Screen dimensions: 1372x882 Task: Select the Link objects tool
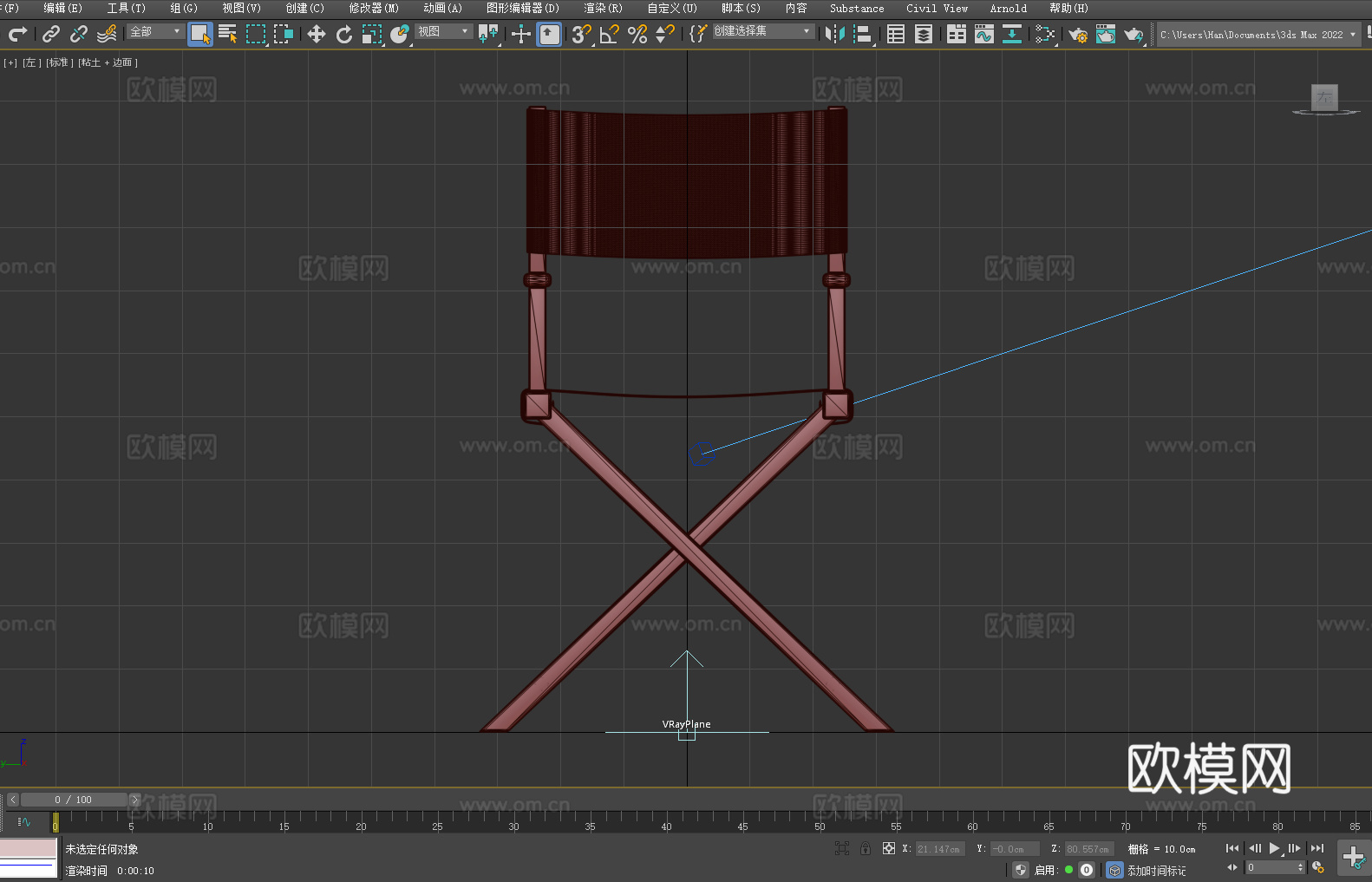tap(51, 34)
